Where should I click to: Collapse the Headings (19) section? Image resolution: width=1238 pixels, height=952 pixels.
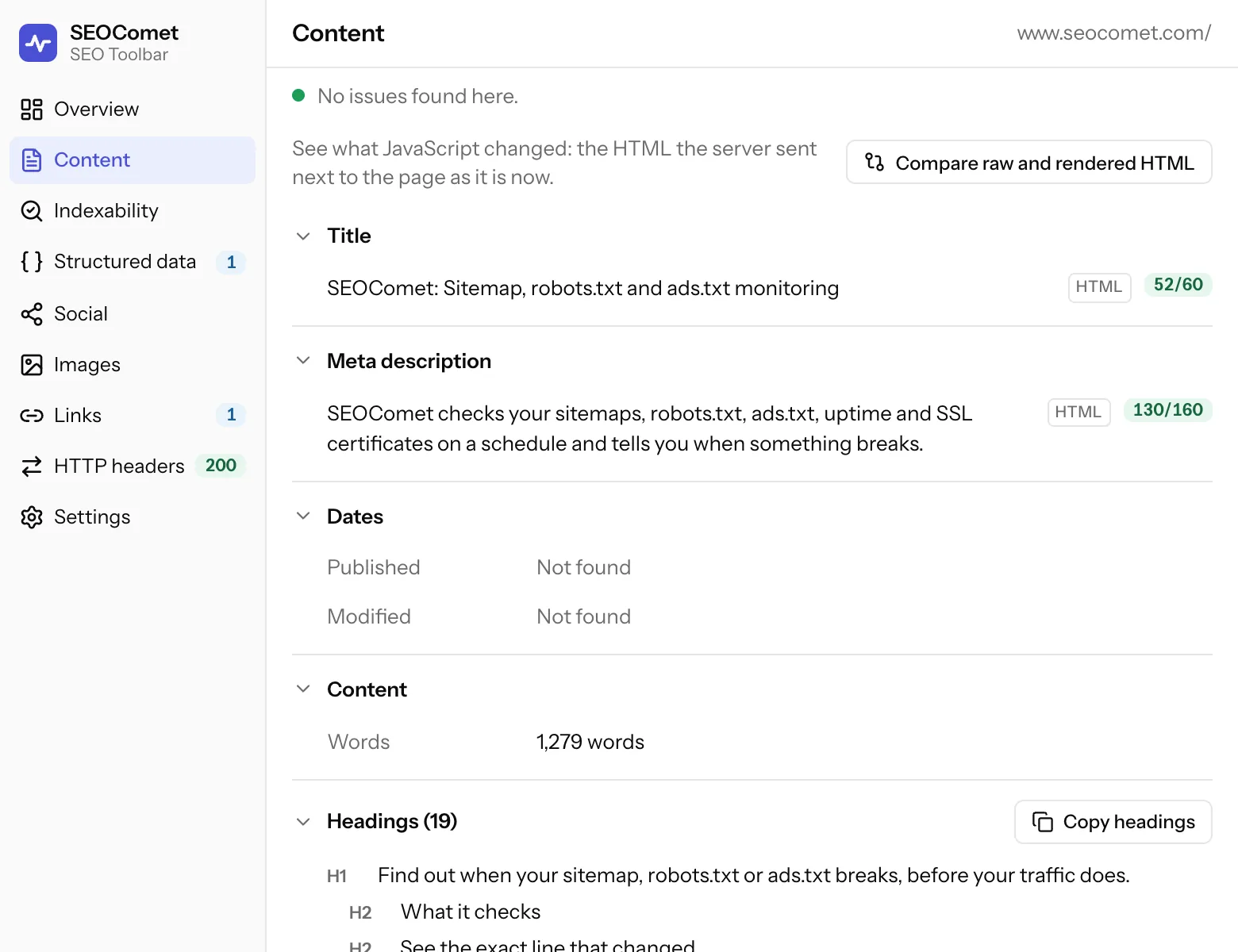coord(303,822)
